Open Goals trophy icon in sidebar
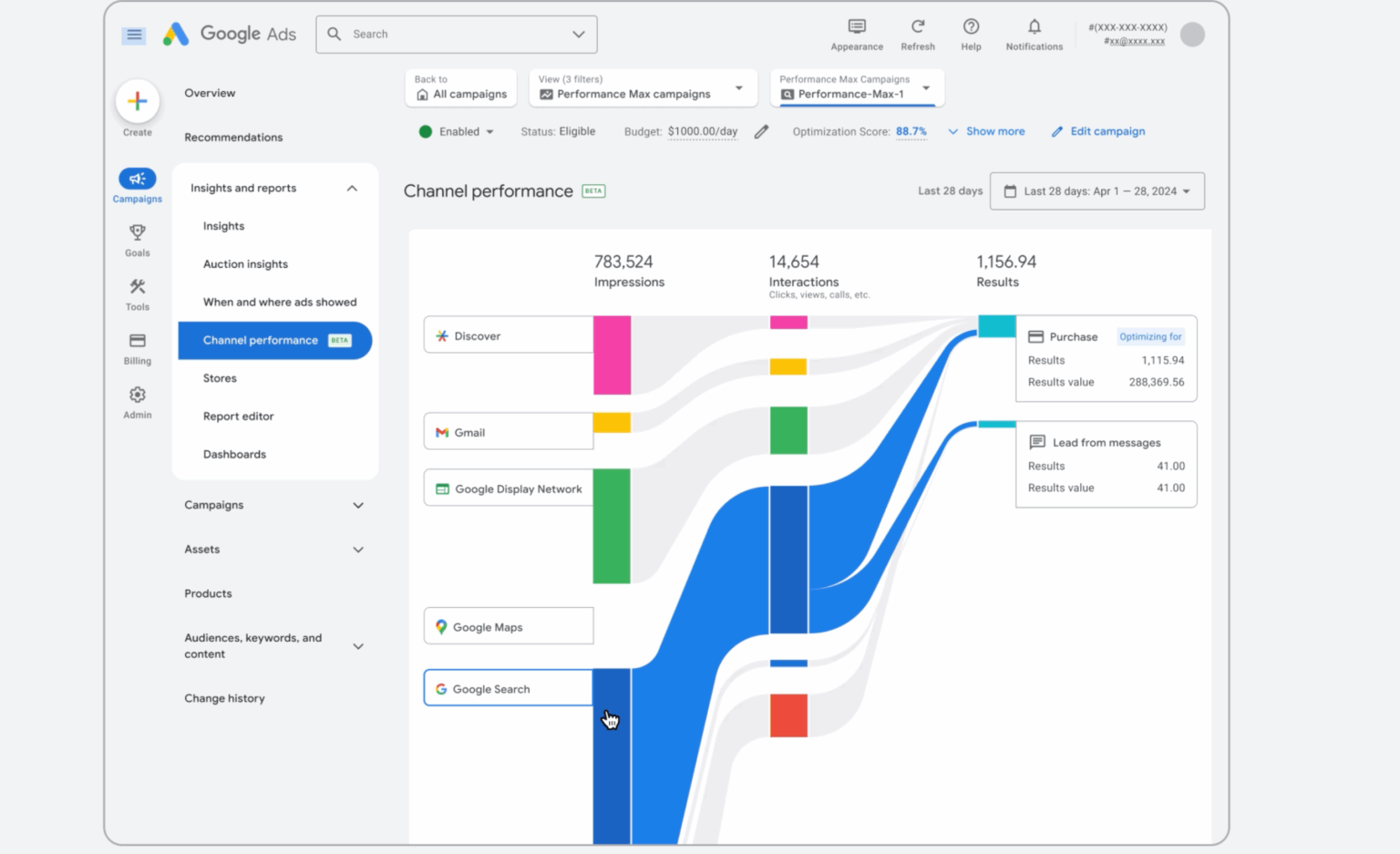Screen dimensions: 1400x854 point(138,233)
